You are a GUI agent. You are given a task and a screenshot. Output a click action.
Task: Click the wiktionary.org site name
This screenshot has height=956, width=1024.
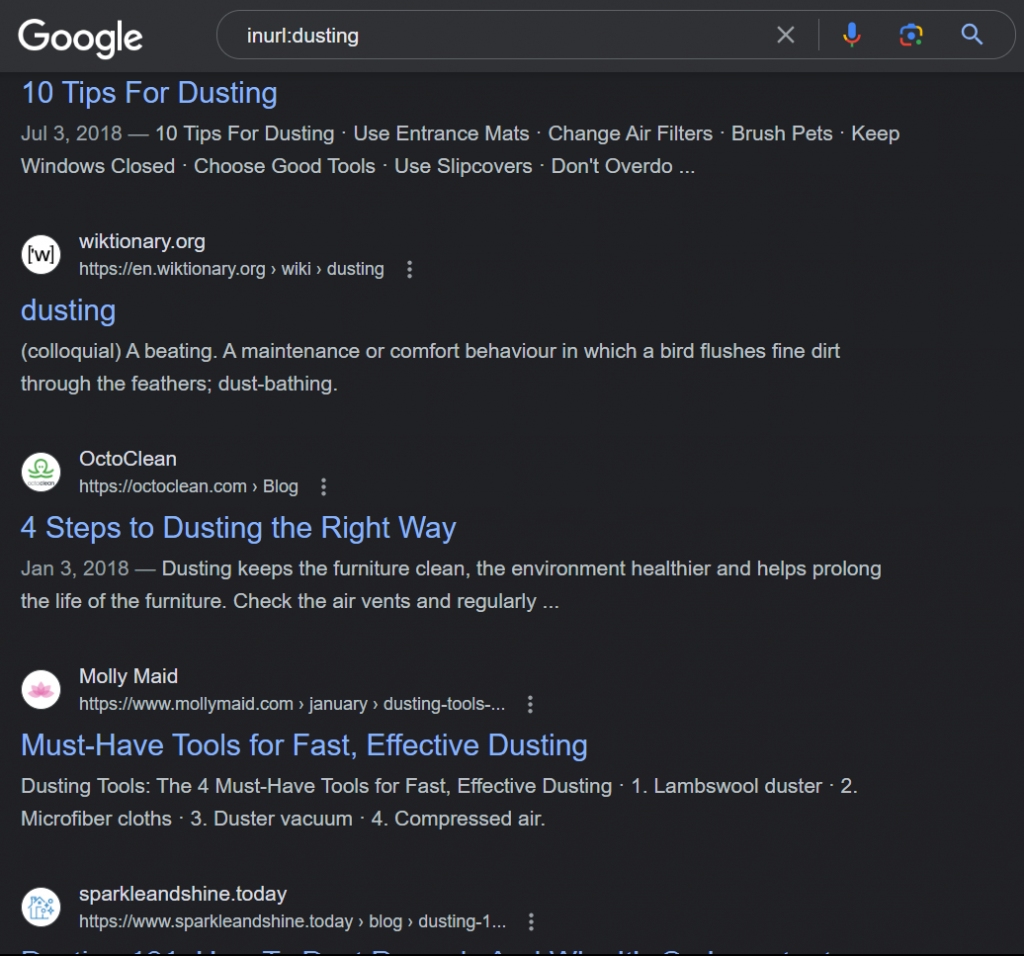142,242
